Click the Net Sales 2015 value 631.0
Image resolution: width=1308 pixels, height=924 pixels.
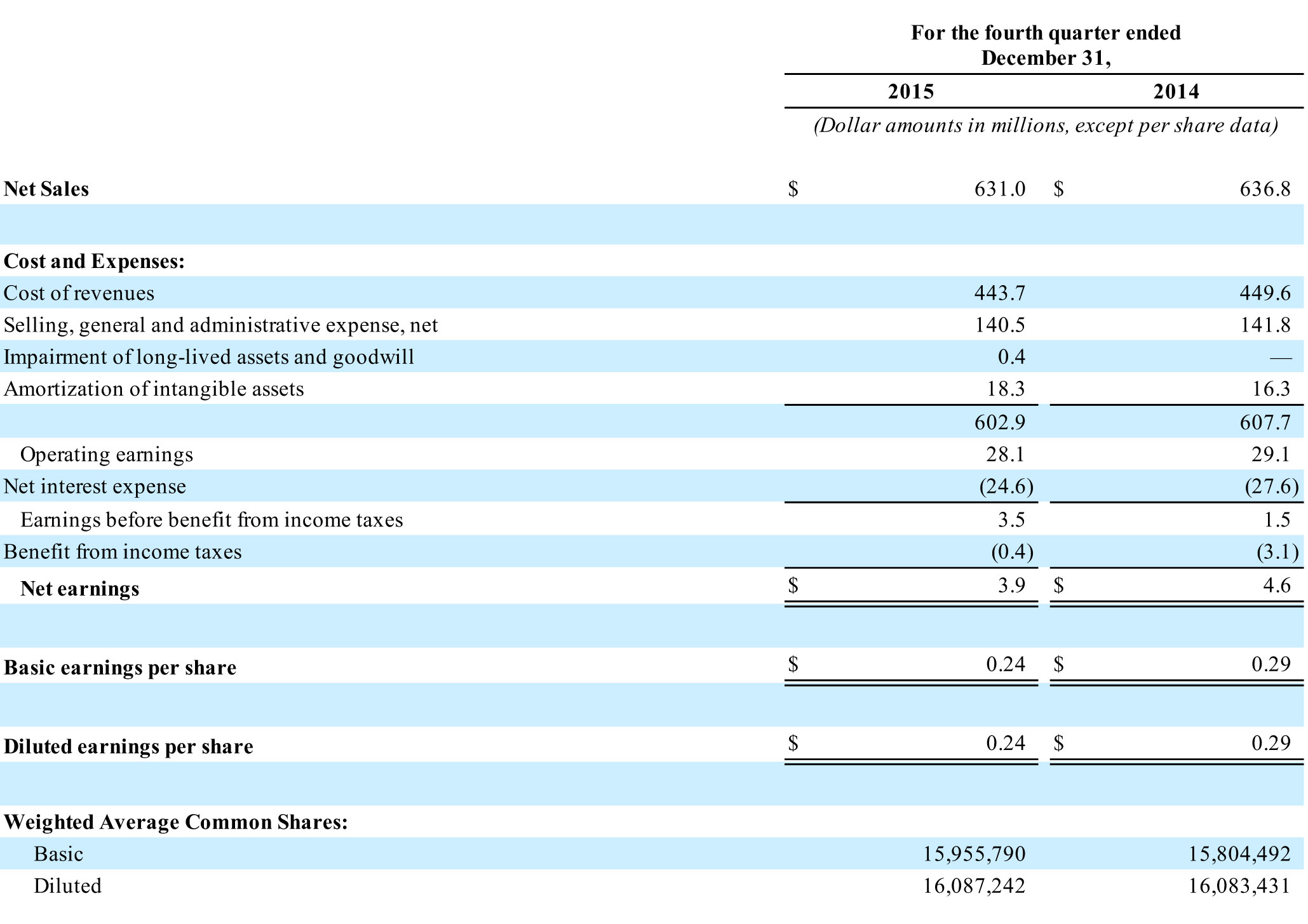coord(1000,189)
